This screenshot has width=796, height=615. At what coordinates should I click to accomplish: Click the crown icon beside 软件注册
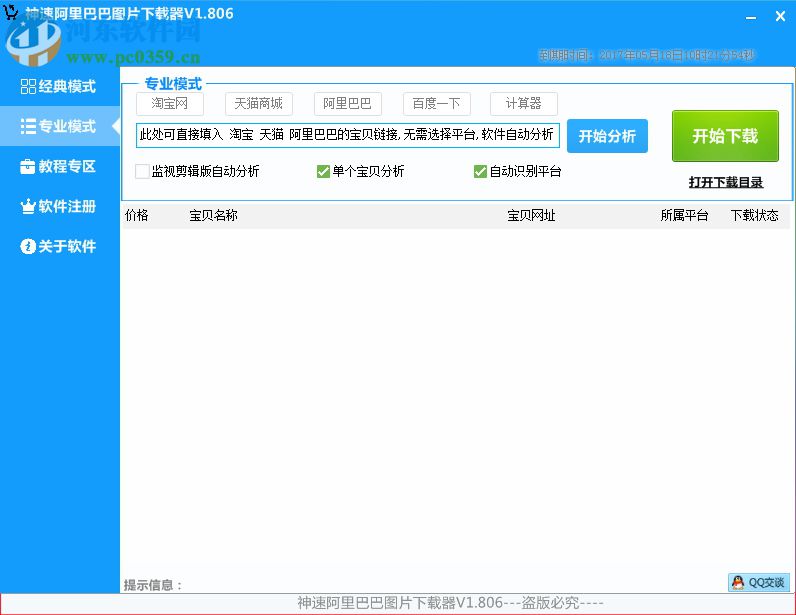27,206
